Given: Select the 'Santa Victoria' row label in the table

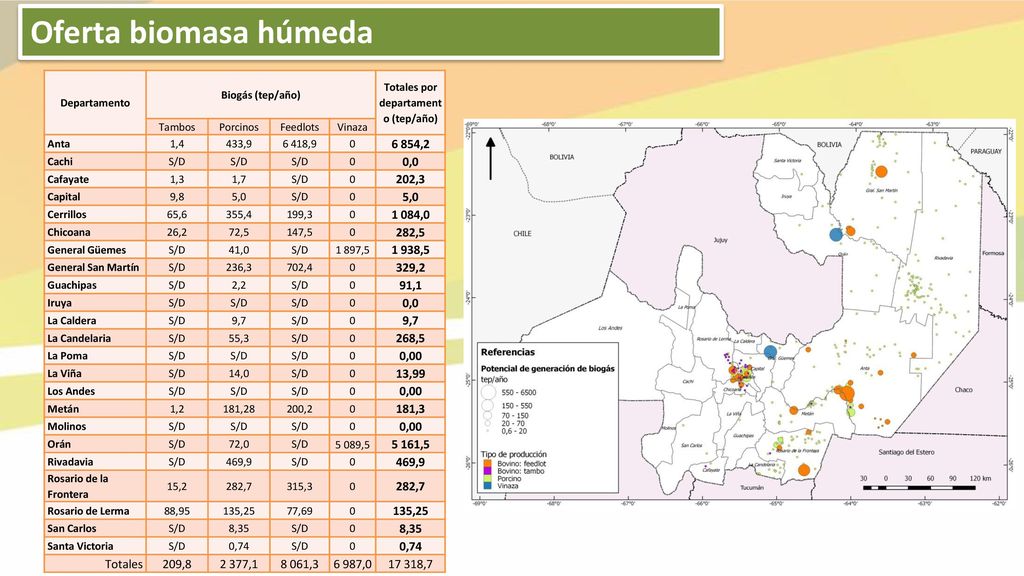Looking at the screenshot, I should tap(80, 546).
